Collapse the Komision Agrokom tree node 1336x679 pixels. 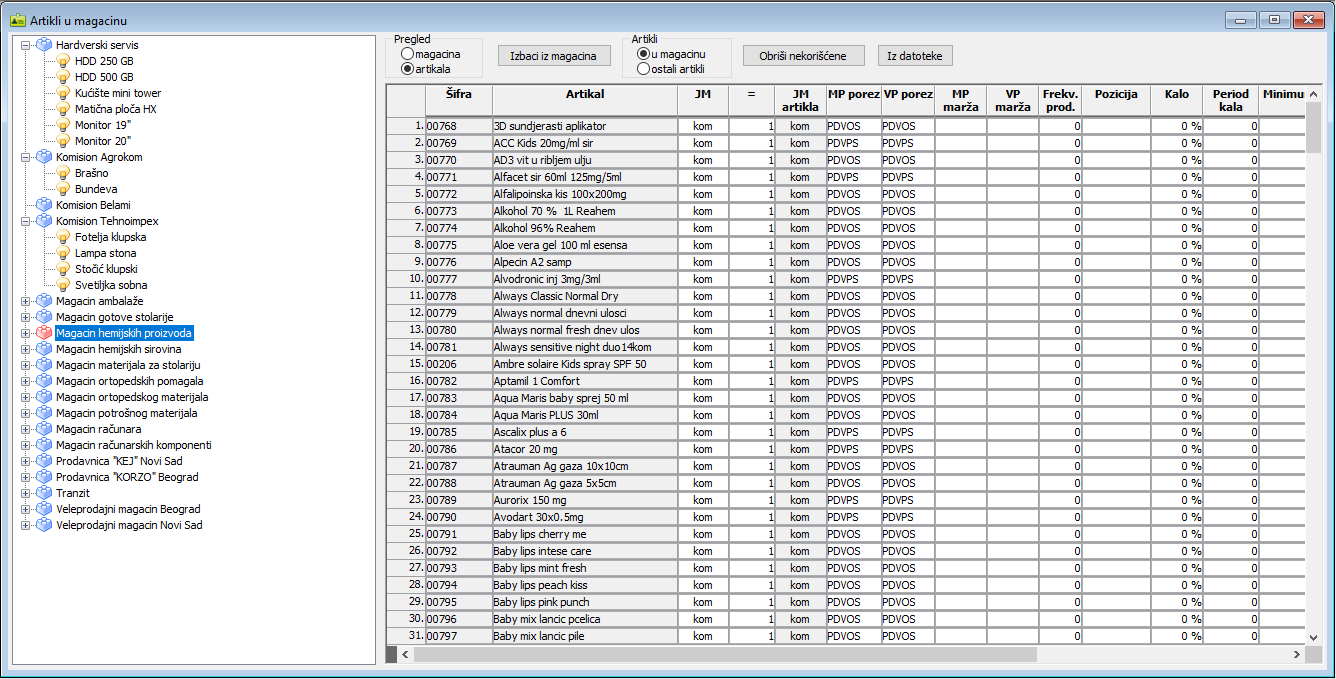coord(26,157)
